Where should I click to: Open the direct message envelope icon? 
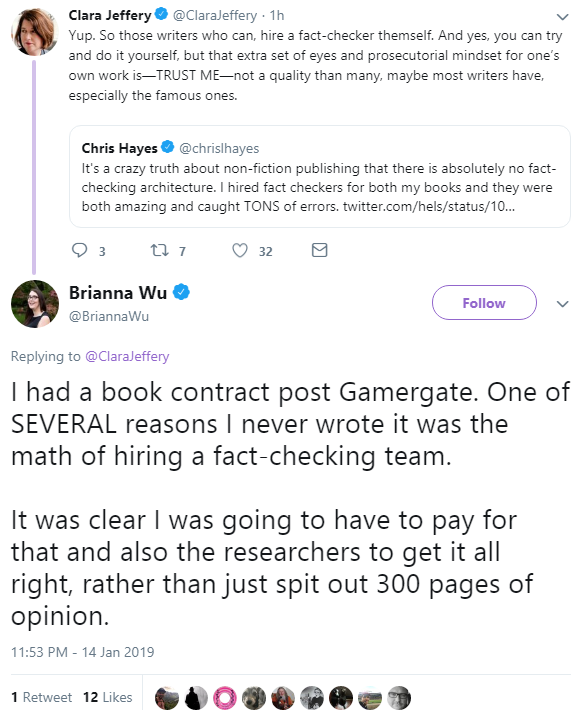320,250
